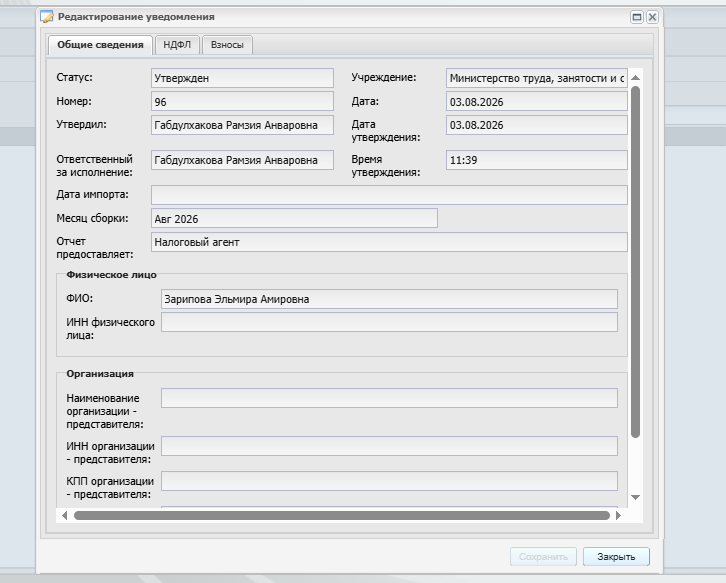Image resolution: width=726 pixels, height=583 pixels.
Task: Open the НДФЛ tab
Action: pyautogui.click(x=177, y=45)
